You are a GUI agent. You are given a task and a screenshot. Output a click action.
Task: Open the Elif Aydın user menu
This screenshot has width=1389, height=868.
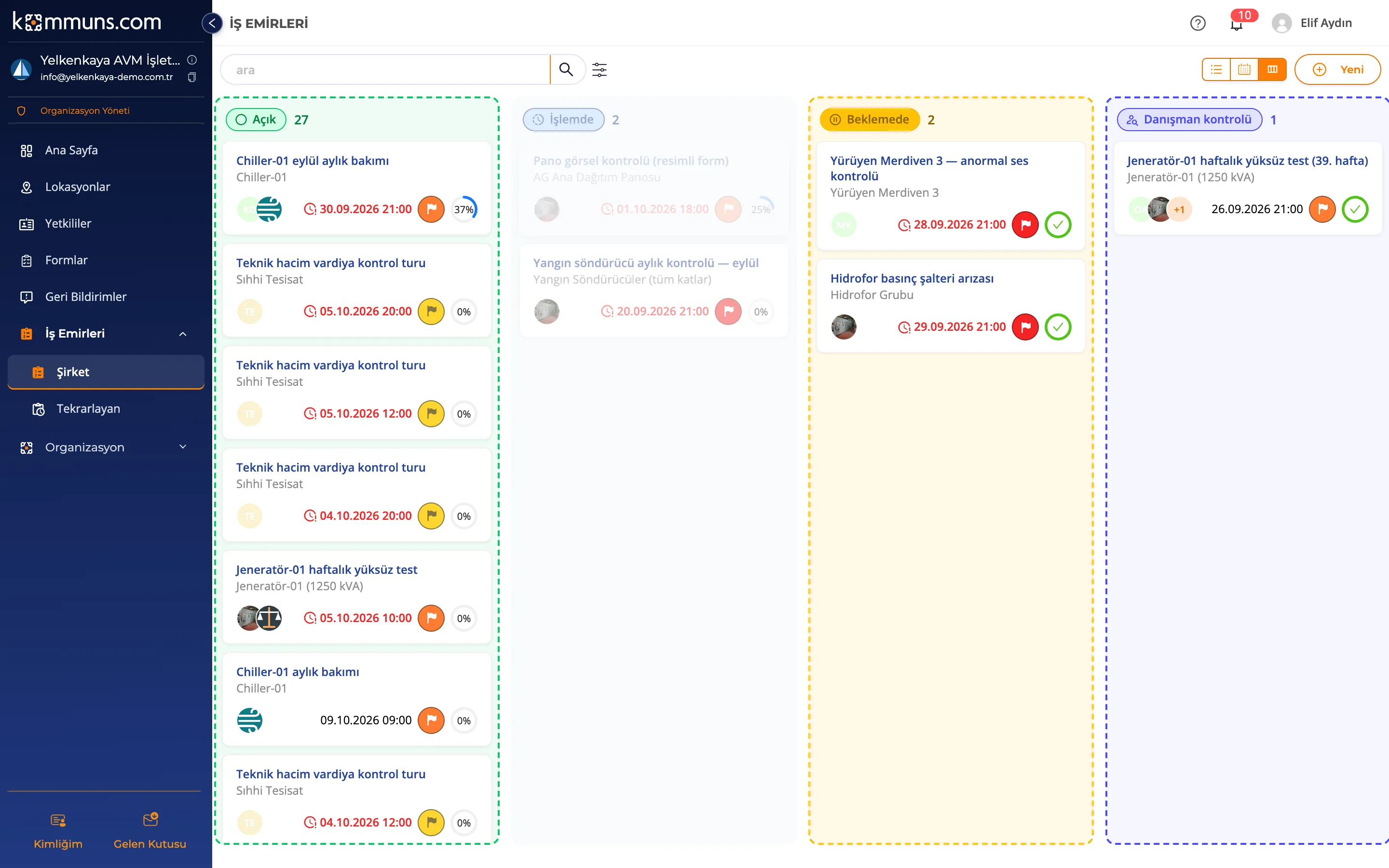[x=1312, y=23]
